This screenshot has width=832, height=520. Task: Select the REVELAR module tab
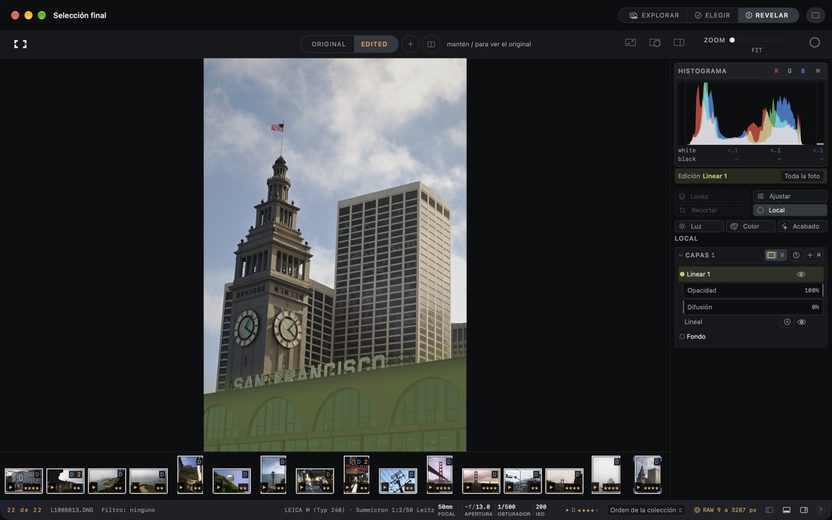coord(767,15)
